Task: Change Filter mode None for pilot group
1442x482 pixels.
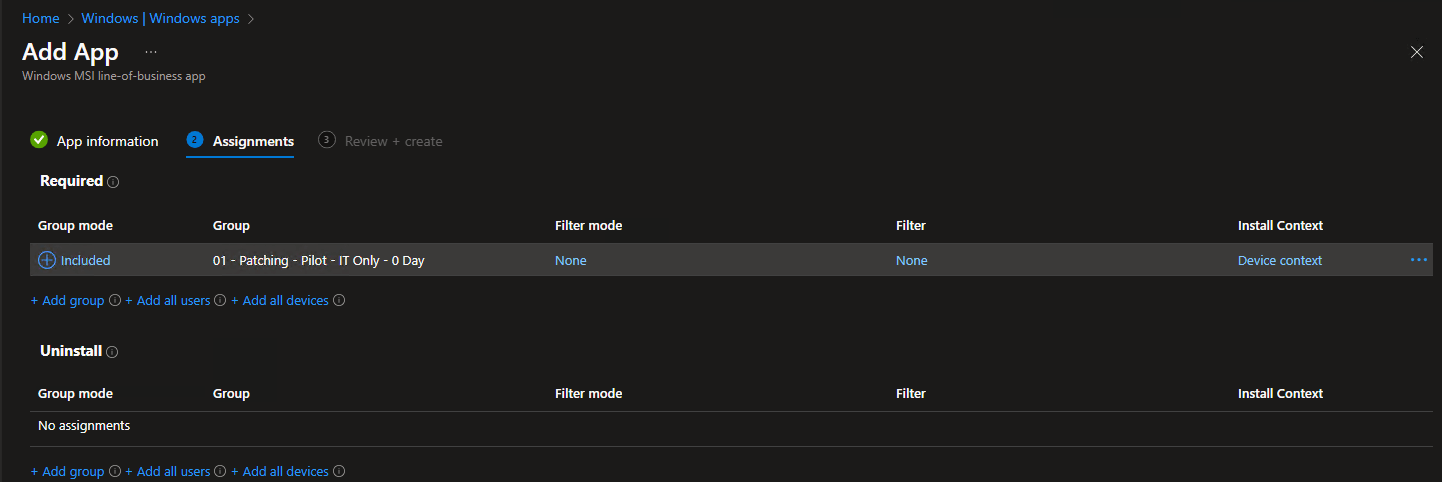Action: [571, 260]
